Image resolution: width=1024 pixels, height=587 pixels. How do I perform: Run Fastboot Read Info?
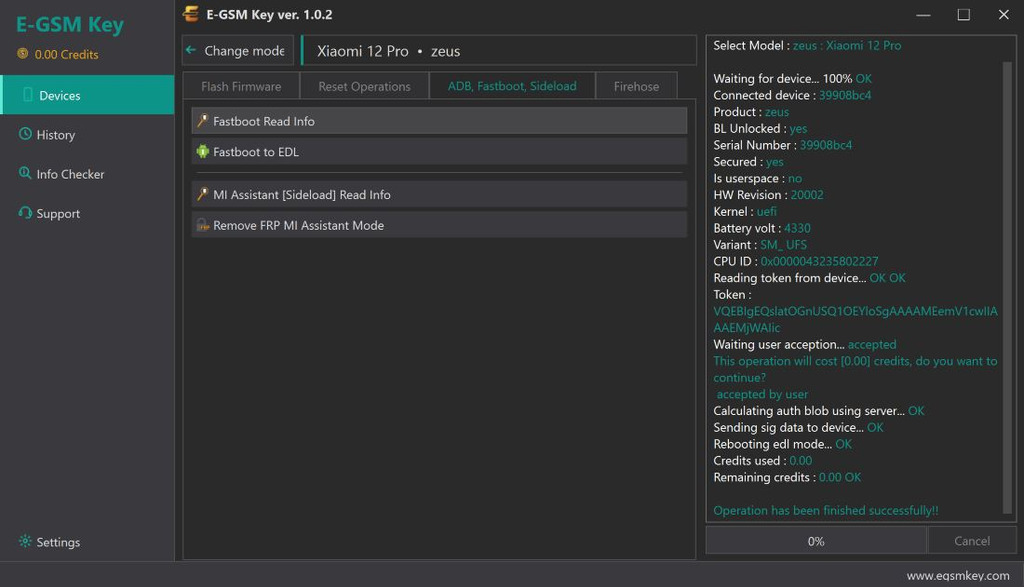pos(439,121)
